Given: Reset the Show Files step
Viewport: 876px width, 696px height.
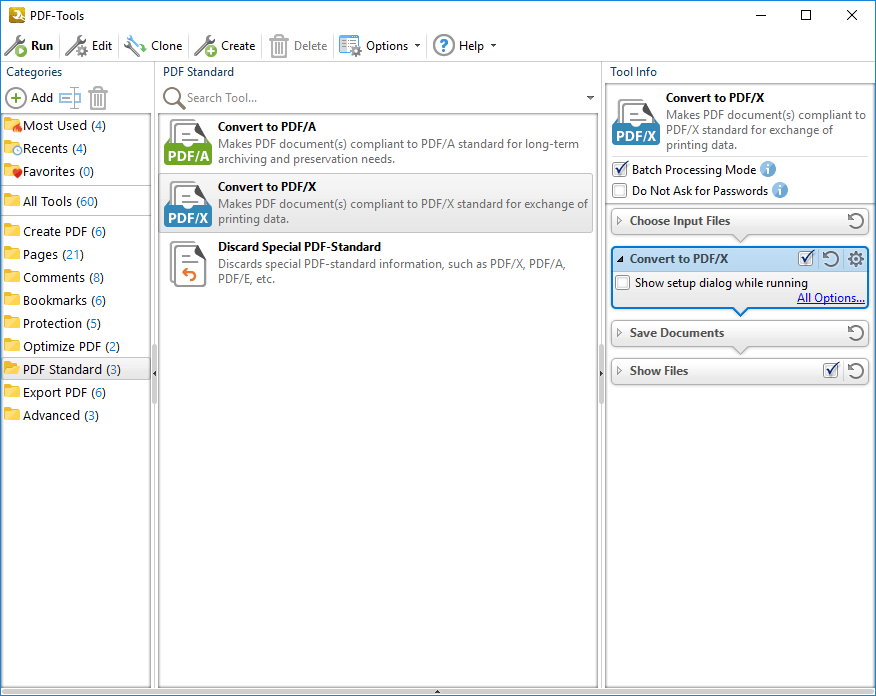Looking at the screenshot, I should pos(855,371).
